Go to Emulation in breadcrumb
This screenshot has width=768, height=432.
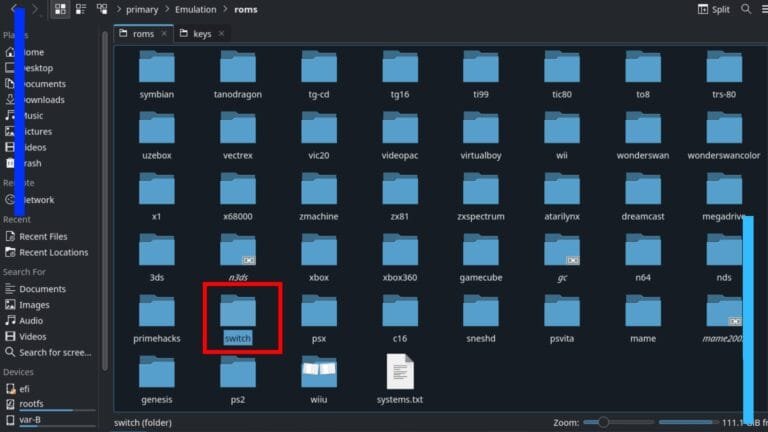coord(195,9)
